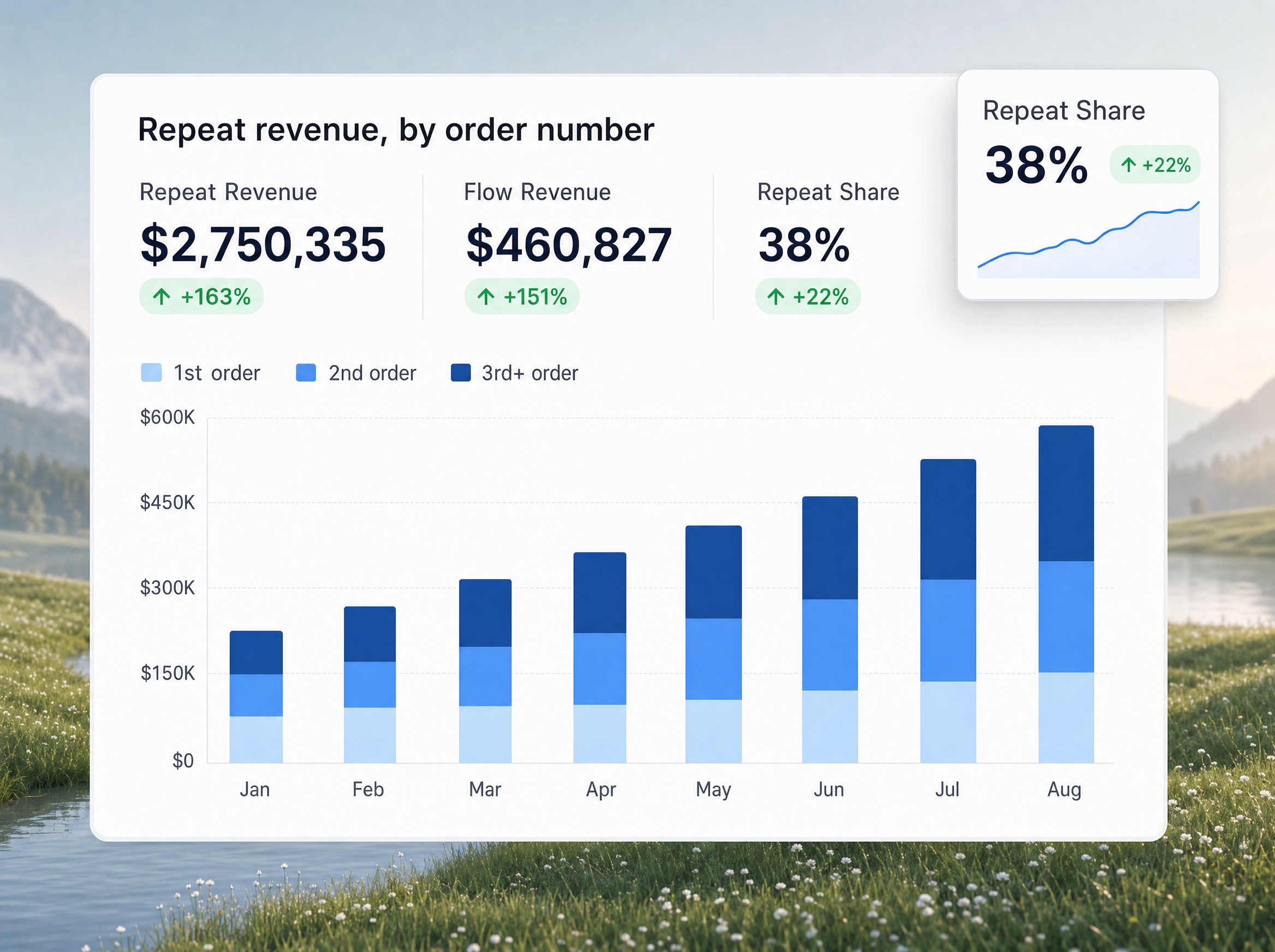Click the Jan x-axis label
The image size is (1275, 952).
point(255,789)
